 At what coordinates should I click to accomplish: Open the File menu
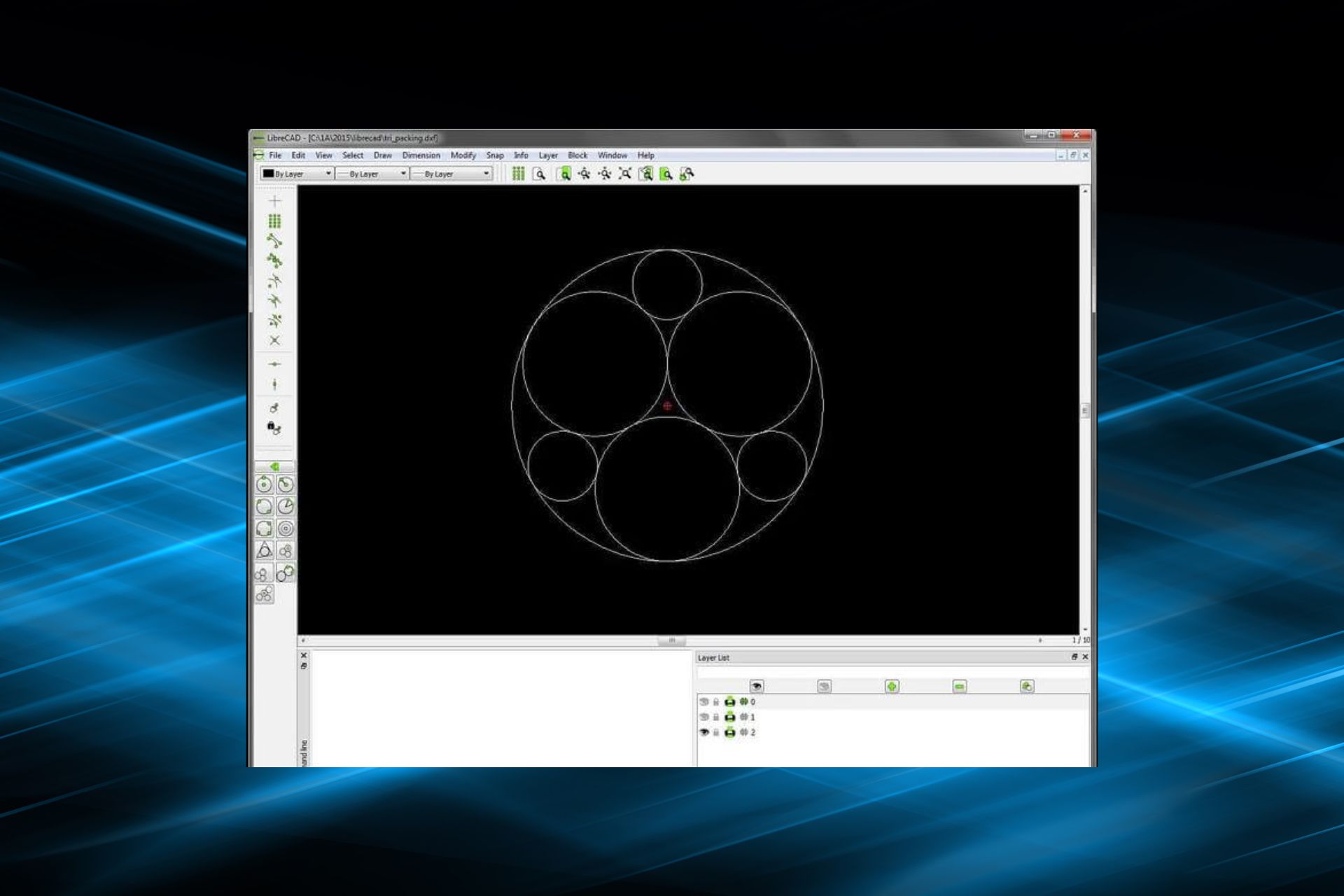pos(275,155)
